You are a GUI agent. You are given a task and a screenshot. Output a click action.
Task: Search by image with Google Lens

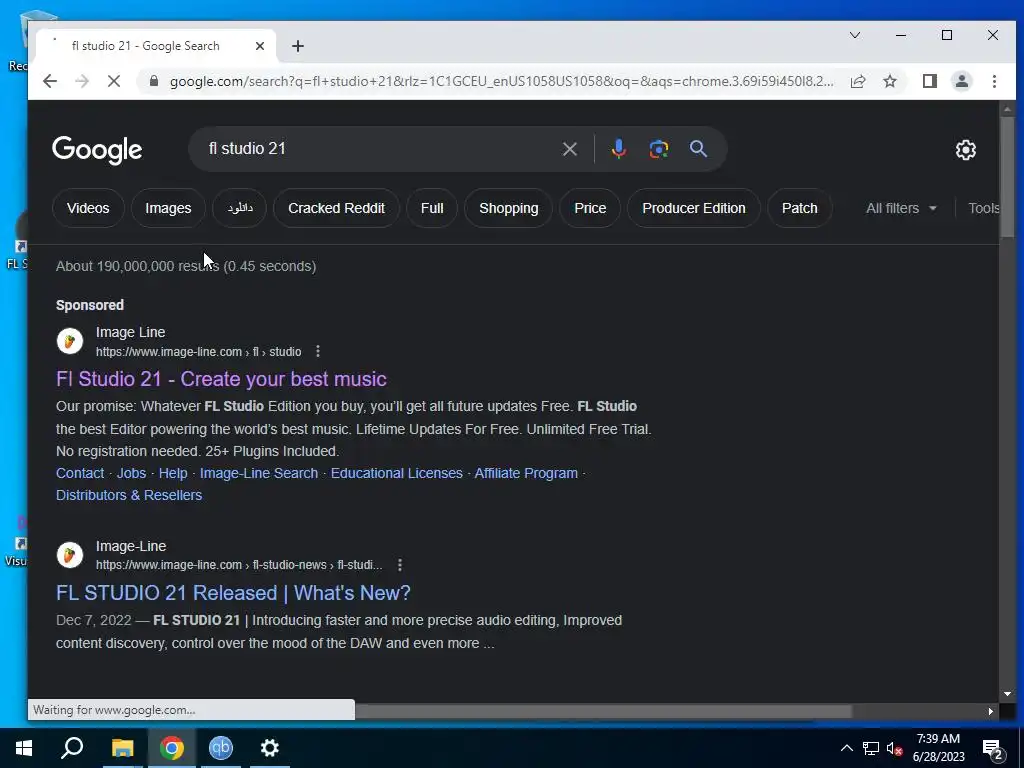point(658,149)
